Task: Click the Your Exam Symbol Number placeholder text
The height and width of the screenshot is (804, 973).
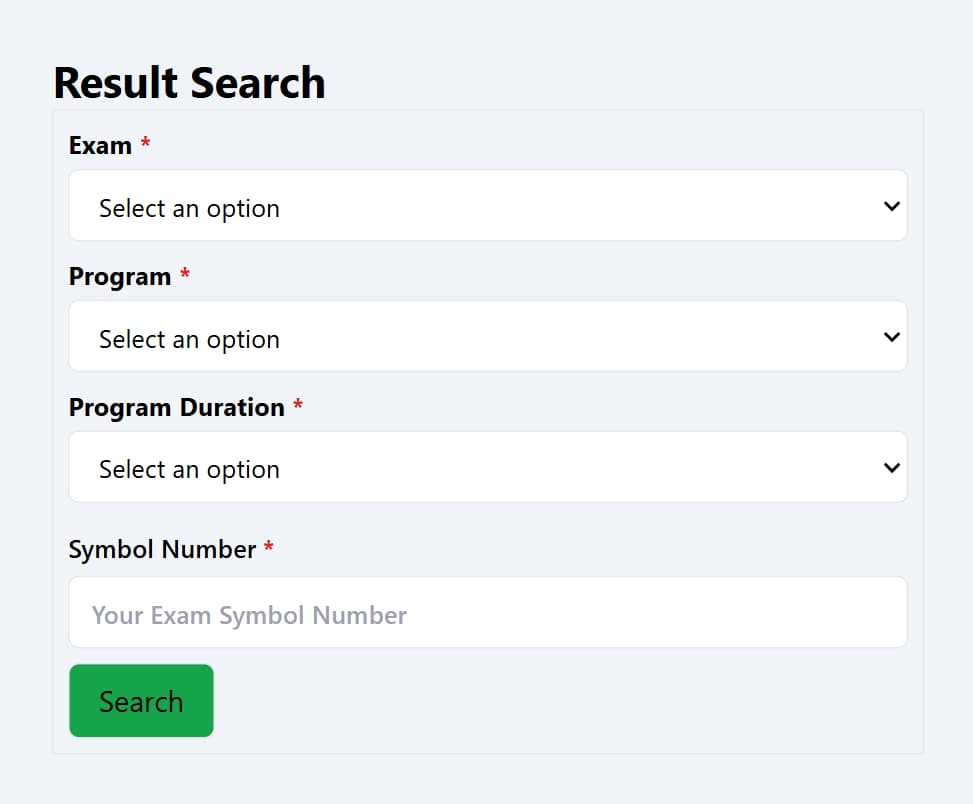Action: pos(247,614)
